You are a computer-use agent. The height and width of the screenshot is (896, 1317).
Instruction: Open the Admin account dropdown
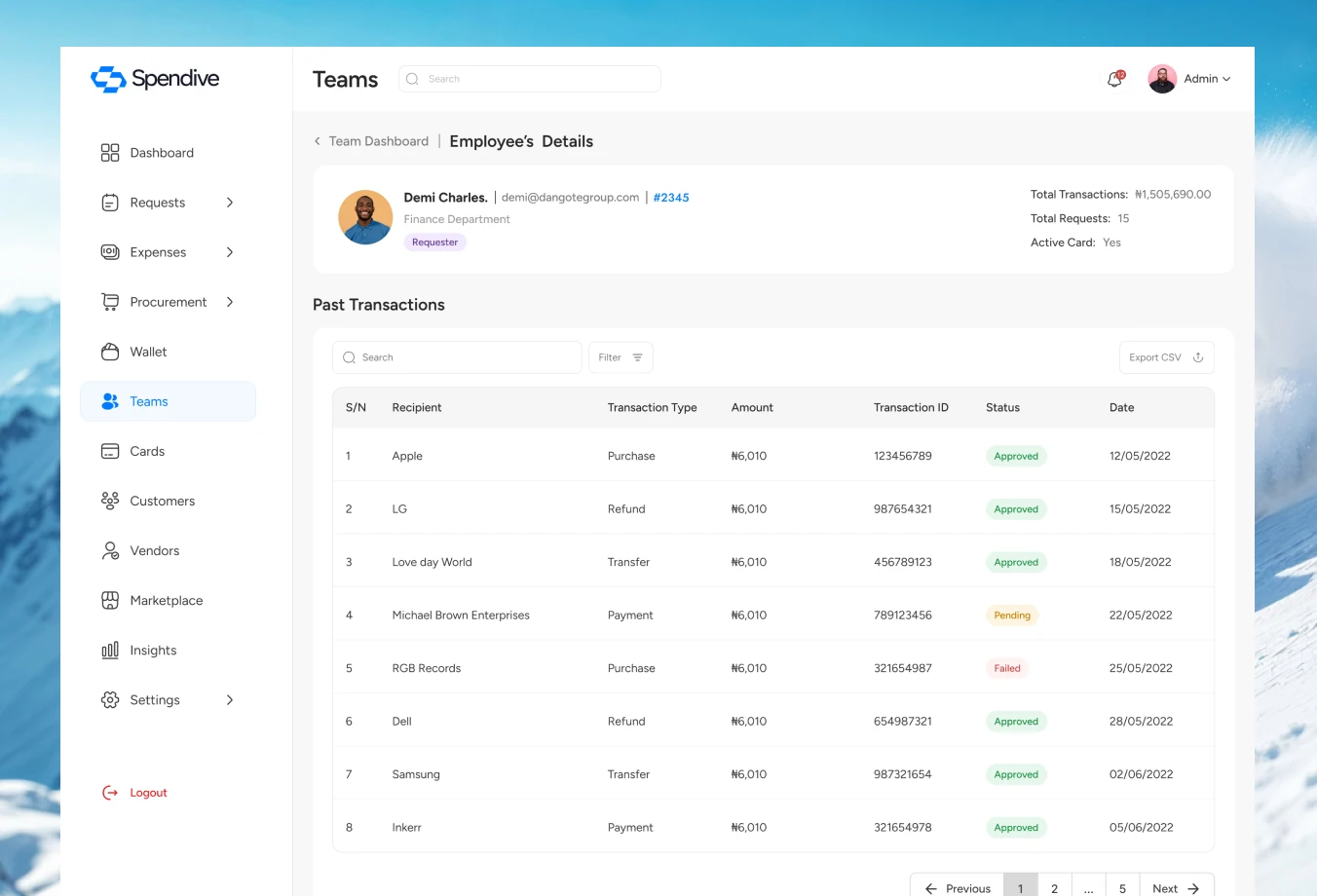(1189, 79)
